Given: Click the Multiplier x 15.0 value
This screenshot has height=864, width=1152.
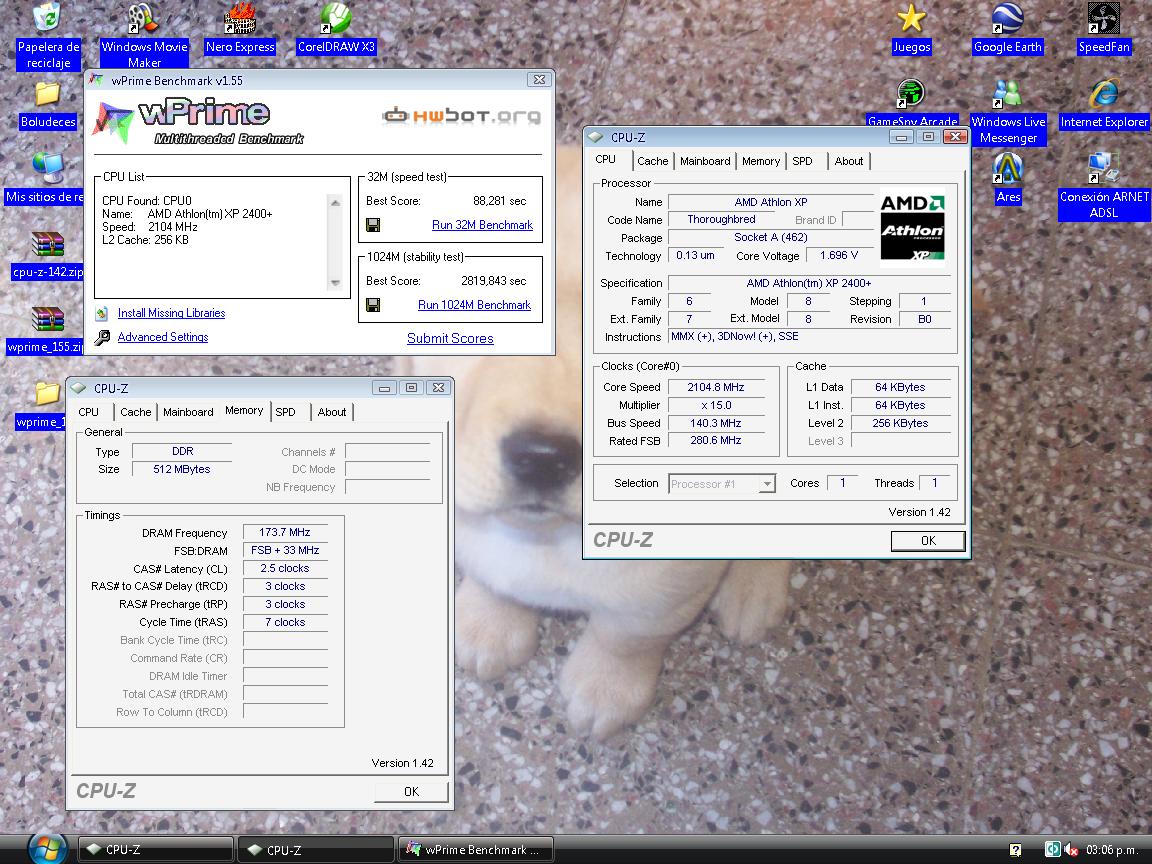Looking at the screenshot, I should (716, 406).
